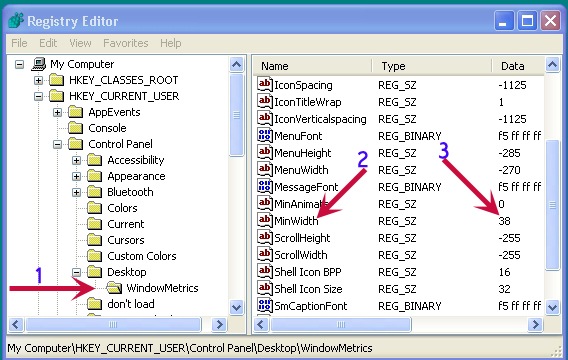Open the File menu
The image size is (568, 360).
(x=19, y=43)
